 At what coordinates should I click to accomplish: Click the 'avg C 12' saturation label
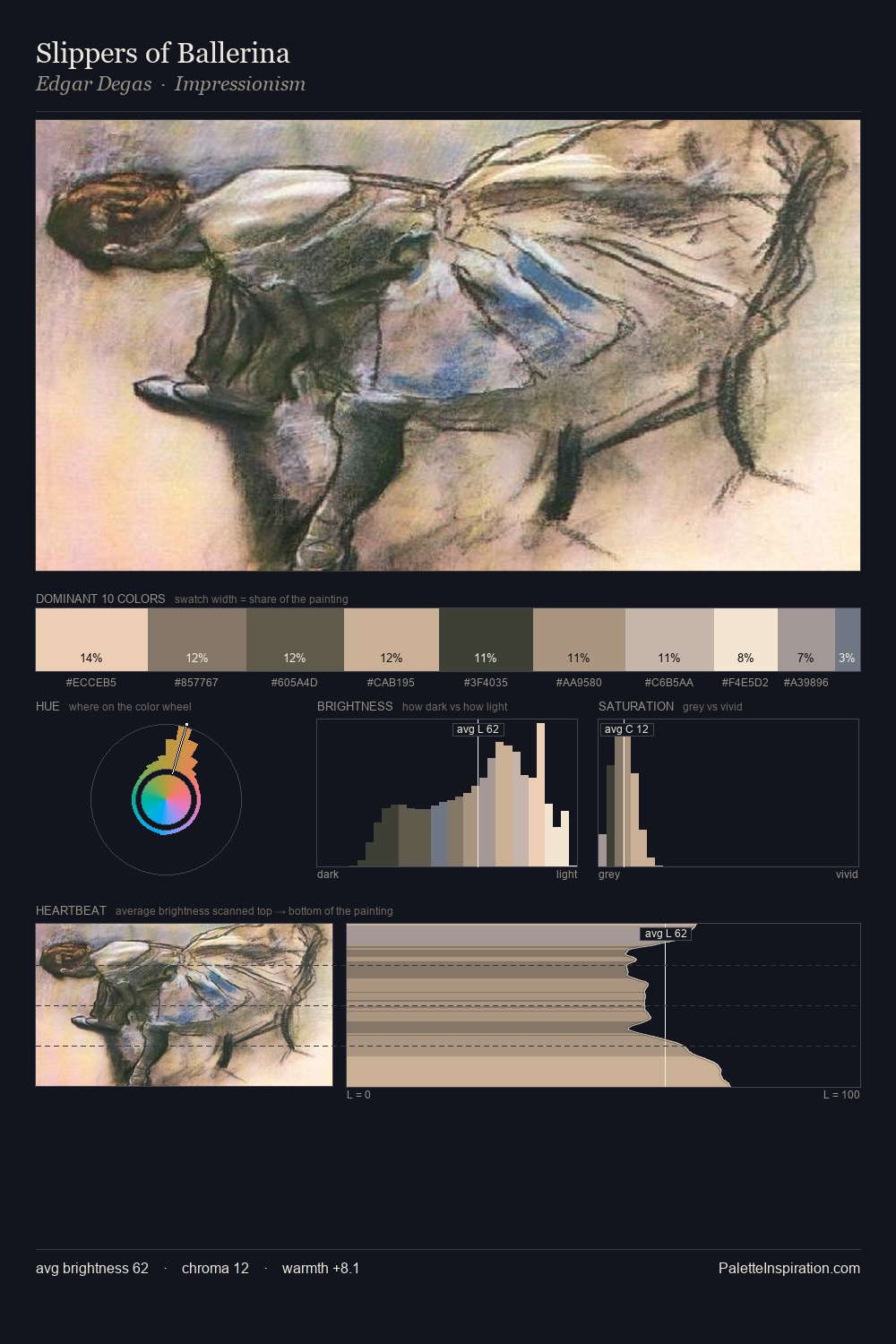point(626,729)
